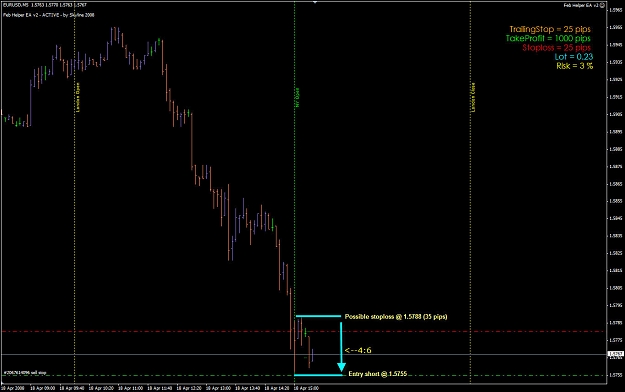Viewport: 625px width, 392px height.
Task: Click the '18 Apr 15:00' time axis label
Action: tap(306, 388)
